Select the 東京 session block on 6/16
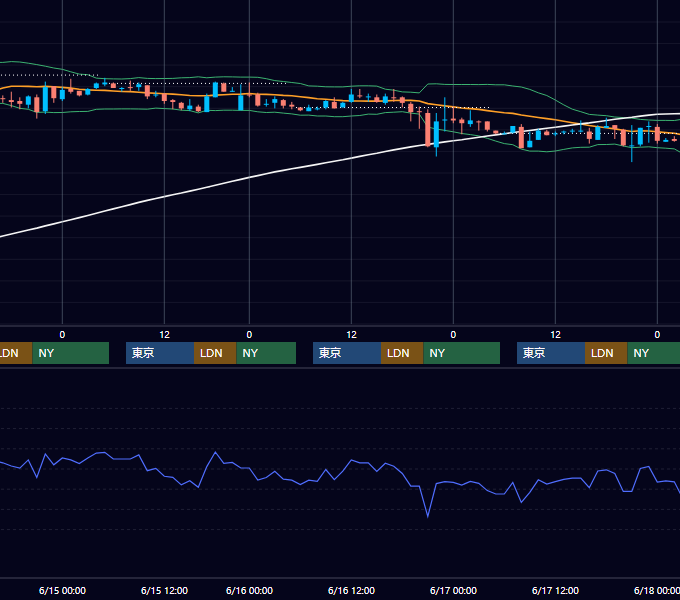This screenshot has height=600, width=680. (347, 353)
